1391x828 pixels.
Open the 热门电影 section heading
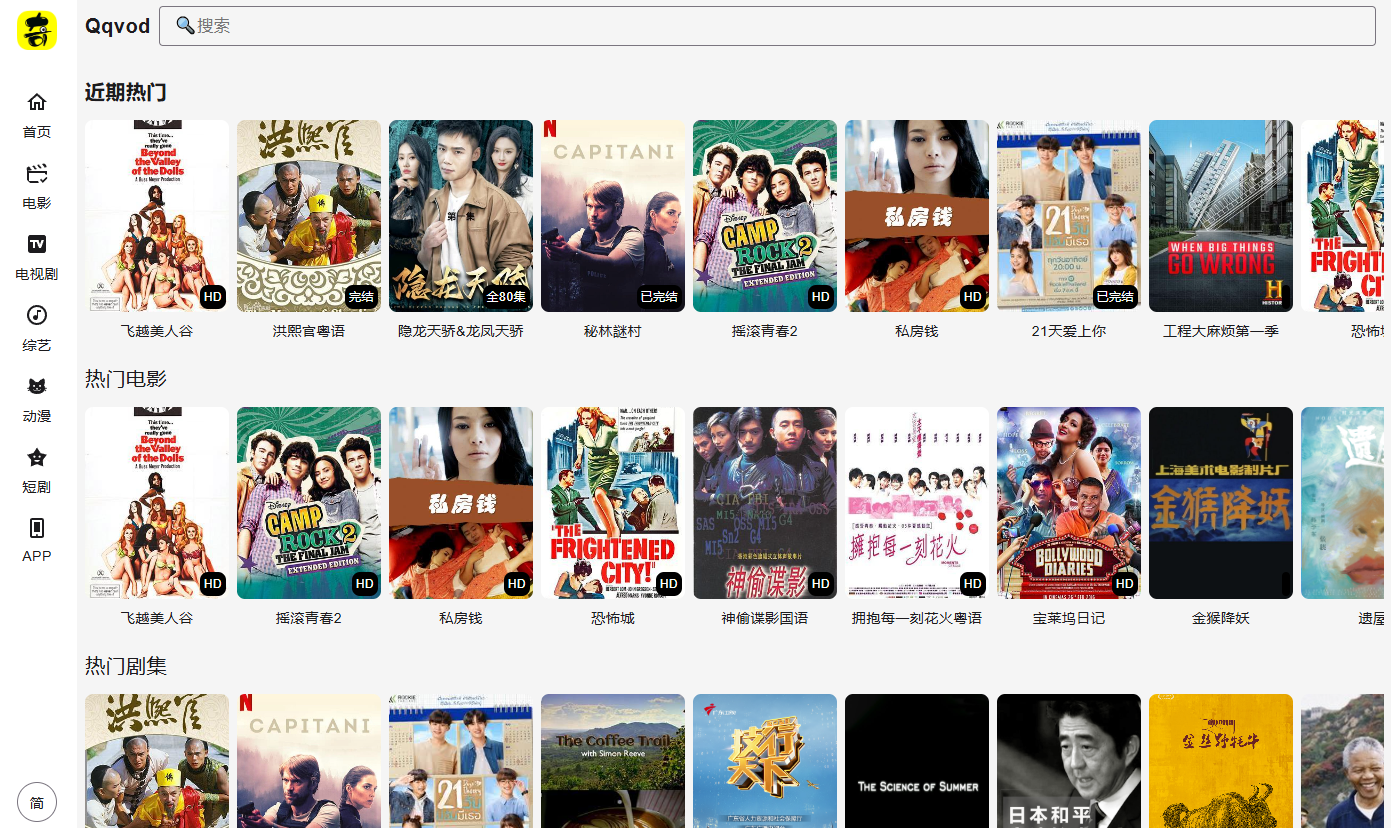coord(125,379)
